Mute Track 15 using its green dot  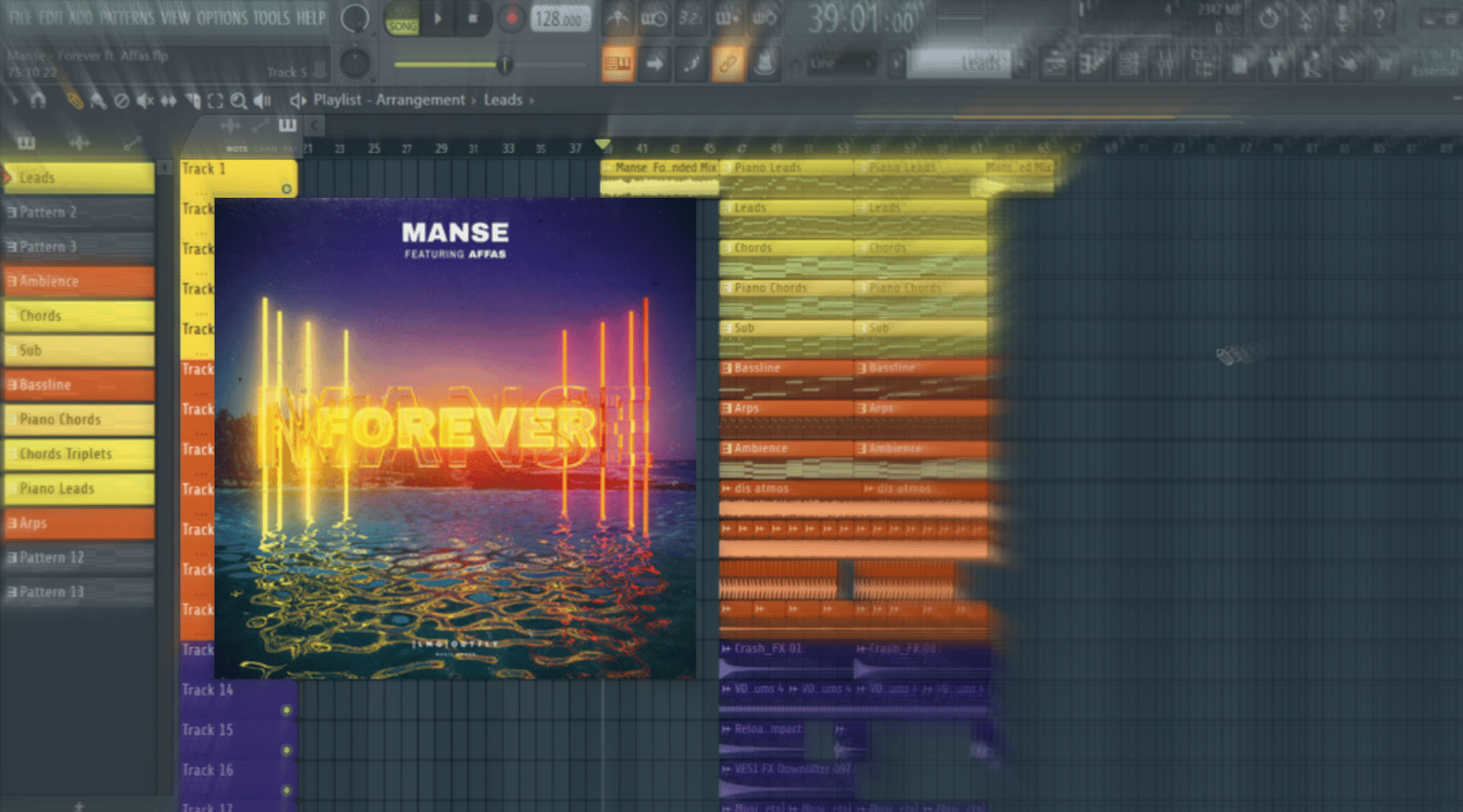[287, 751]
